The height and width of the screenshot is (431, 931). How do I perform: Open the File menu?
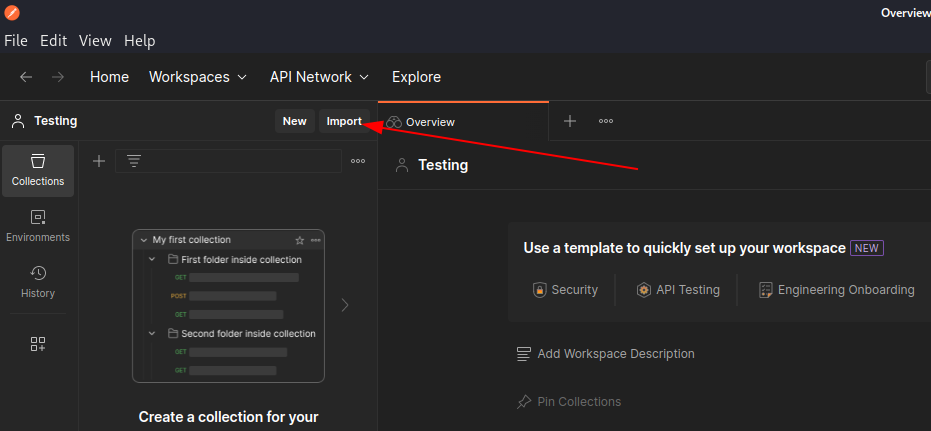[x=16, y=41]
